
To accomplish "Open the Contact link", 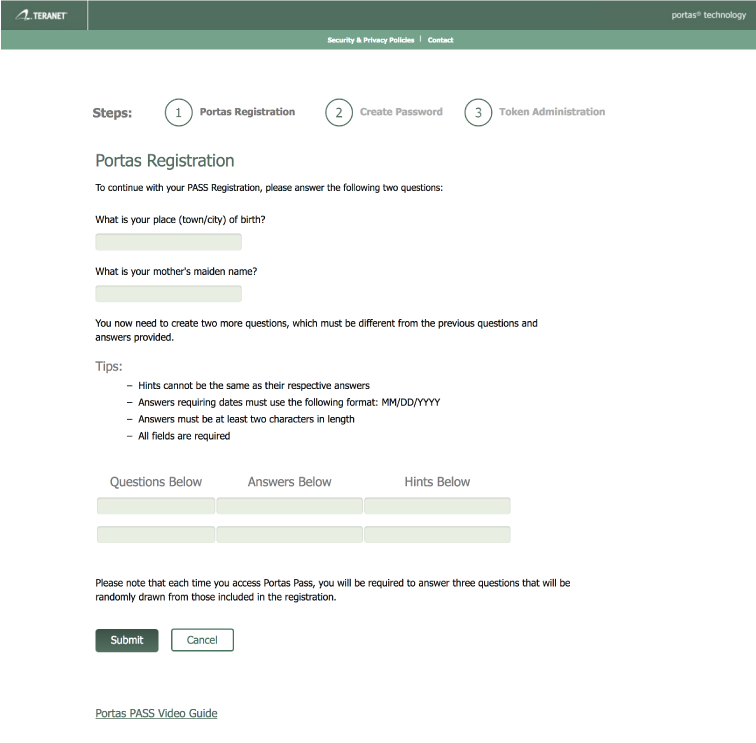I will [x=440, y=40].
